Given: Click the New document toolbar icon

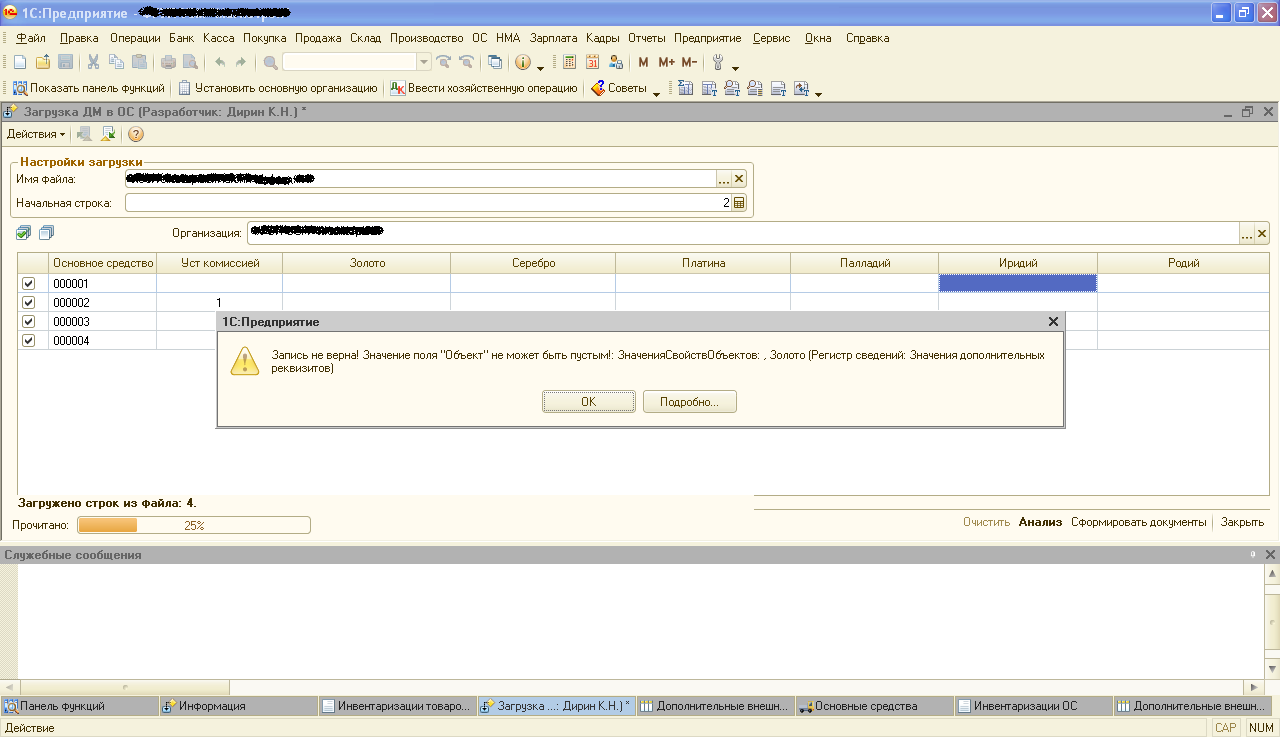Looking at the screenshot, I should coord(19,62).
